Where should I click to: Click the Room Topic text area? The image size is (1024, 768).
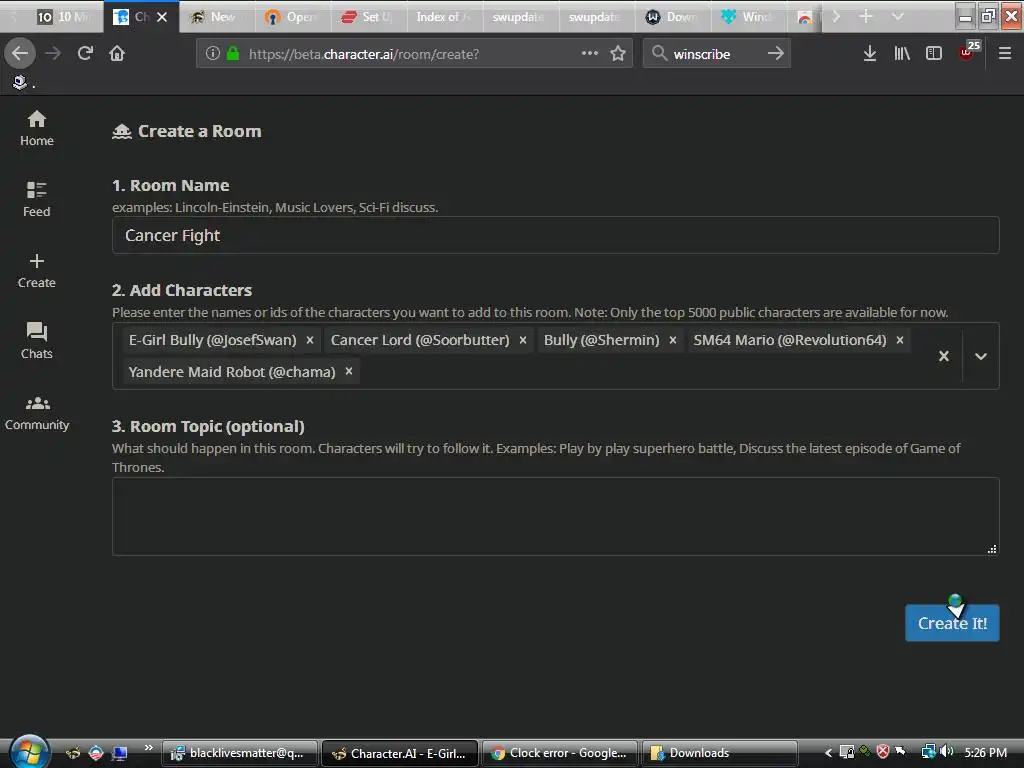pos(555,517)
